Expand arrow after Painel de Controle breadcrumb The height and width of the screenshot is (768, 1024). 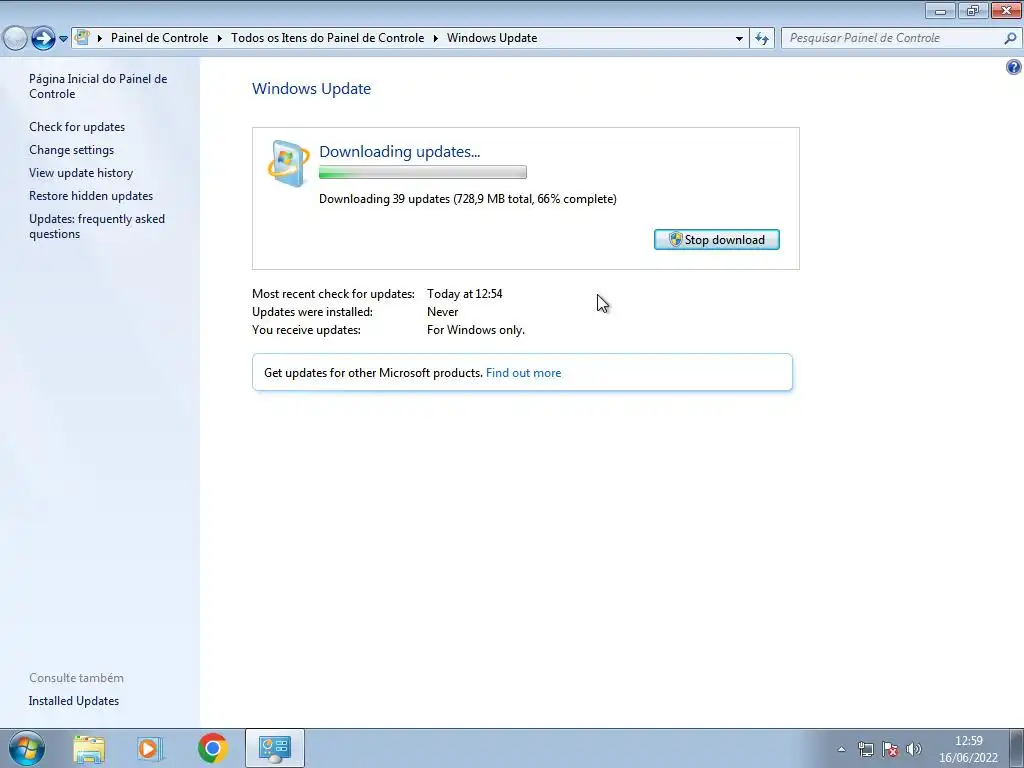[x=219, y=39]
